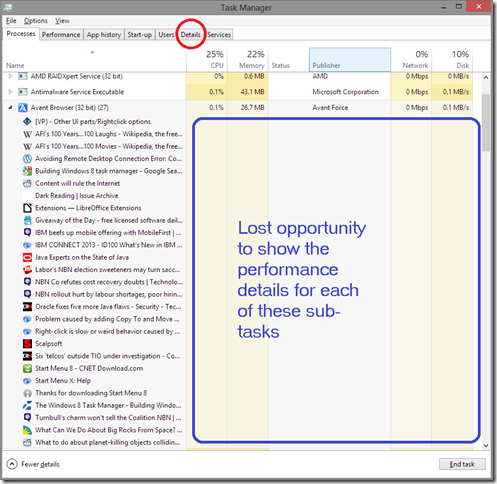Click icon for 'Thanks for downloading Start Menu 8'

coord(27,393)
